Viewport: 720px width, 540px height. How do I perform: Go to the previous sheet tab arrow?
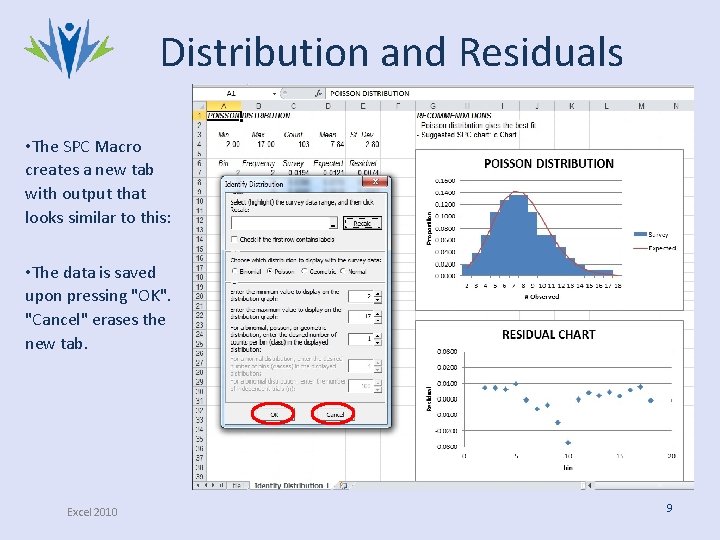click(x=206, y=485)
